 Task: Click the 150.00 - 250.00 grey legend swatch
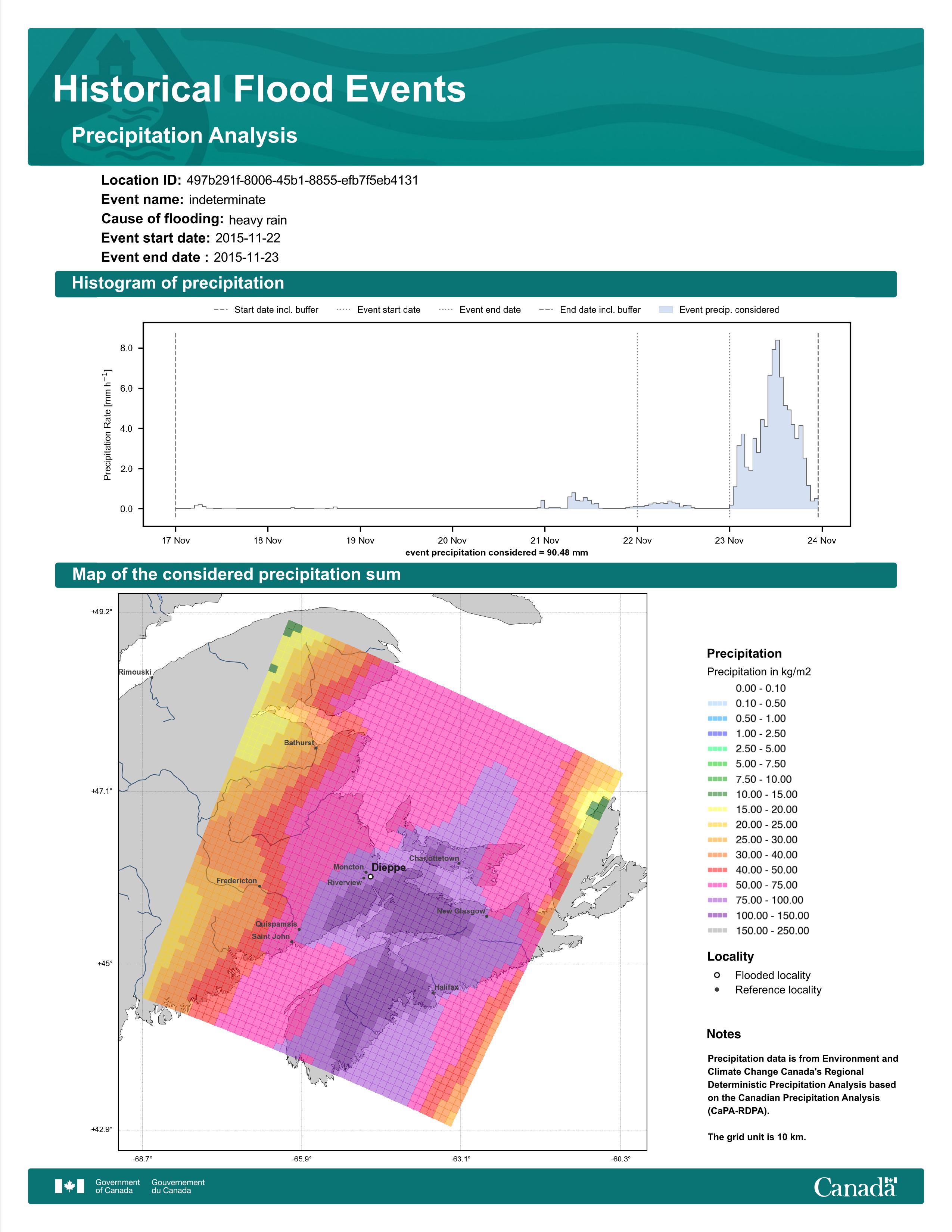point(718,931)
